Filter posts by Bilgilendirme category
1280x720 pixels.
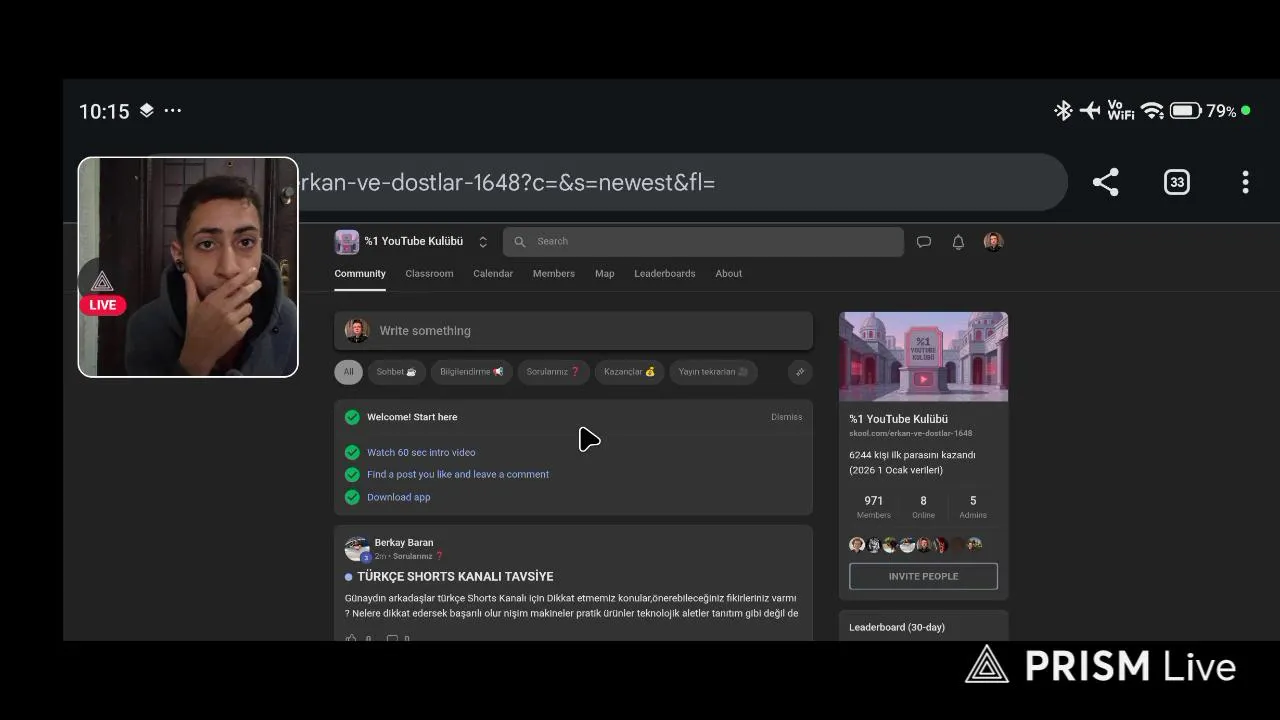(x=472, y=372)
